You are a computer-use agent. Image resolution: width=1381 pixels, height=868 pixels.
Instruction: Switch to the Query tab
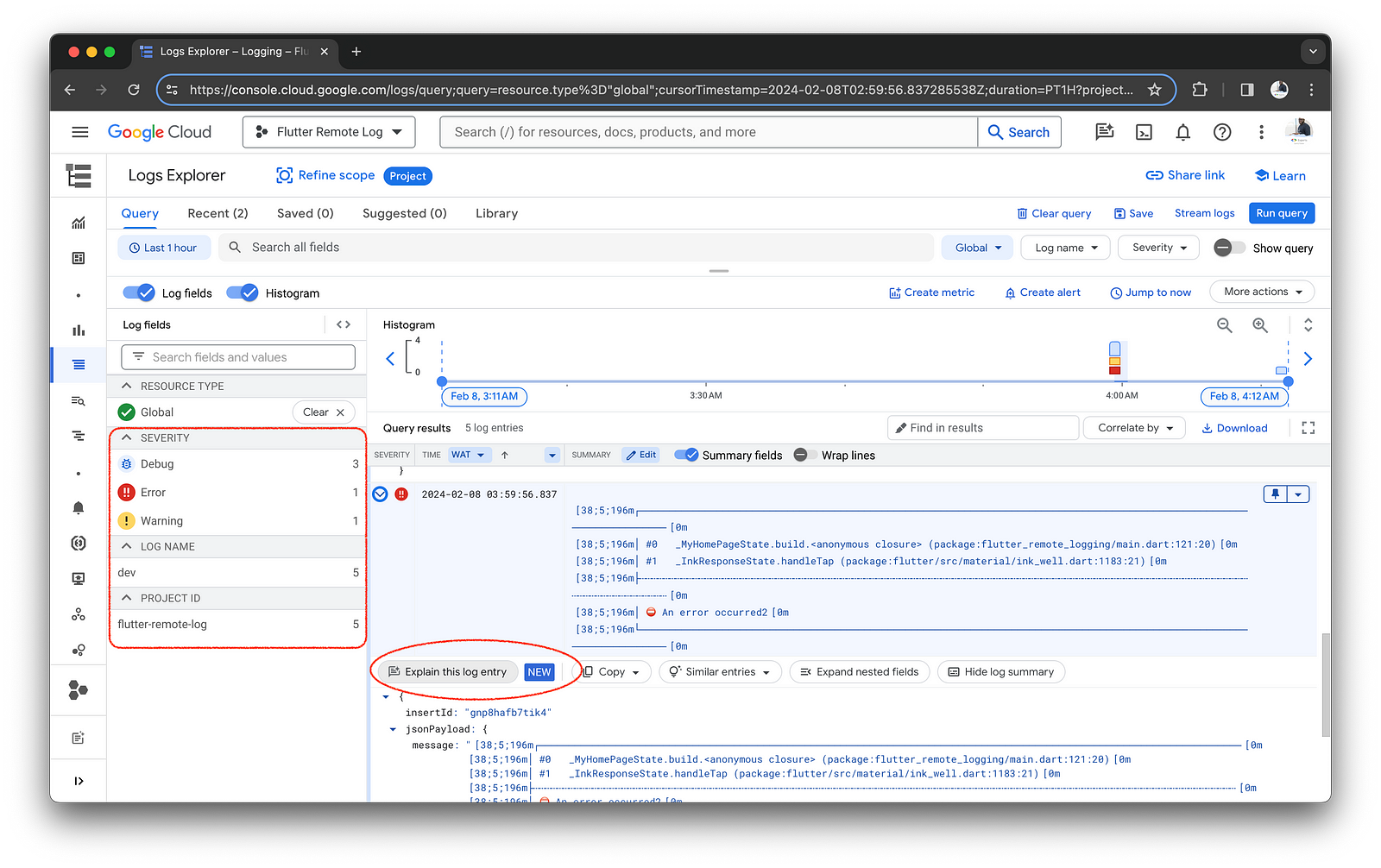pos(140,213)
